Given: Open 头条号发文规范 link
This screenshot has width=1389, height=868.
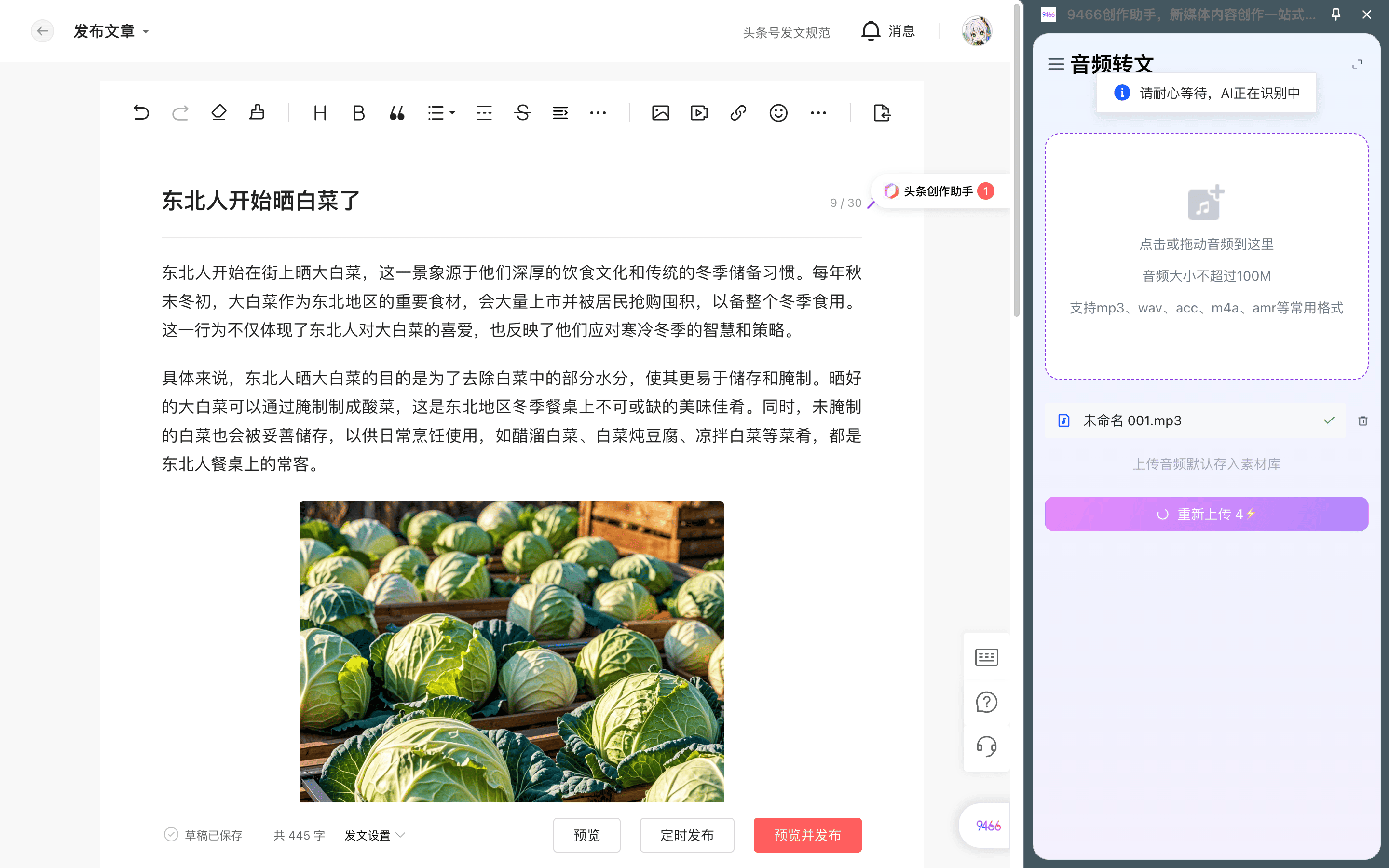Looking at the screenshot, I should coord(786,33).
